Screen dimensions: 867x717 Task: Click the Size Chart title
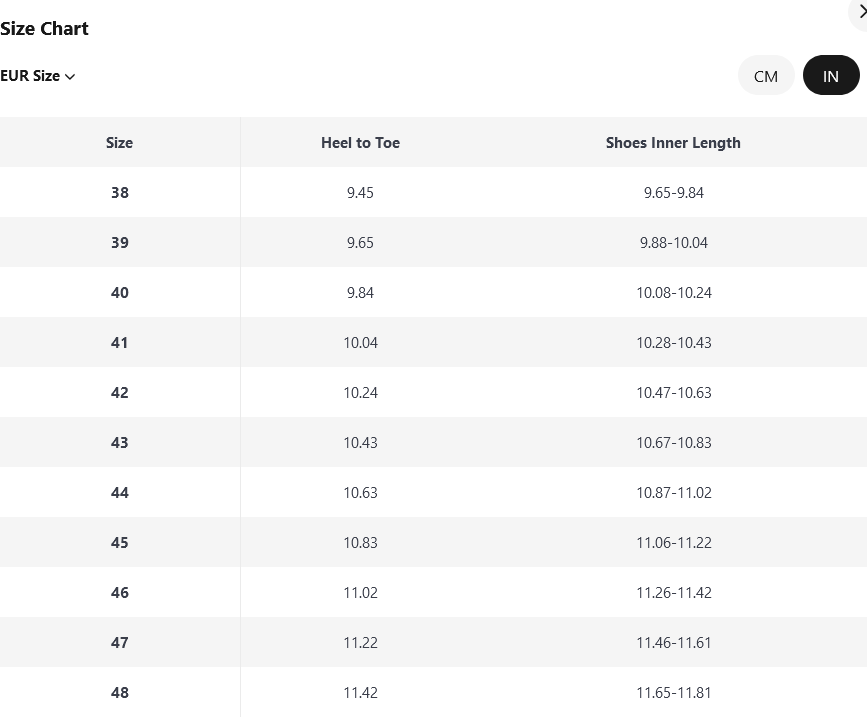click(x=45, y=29)
